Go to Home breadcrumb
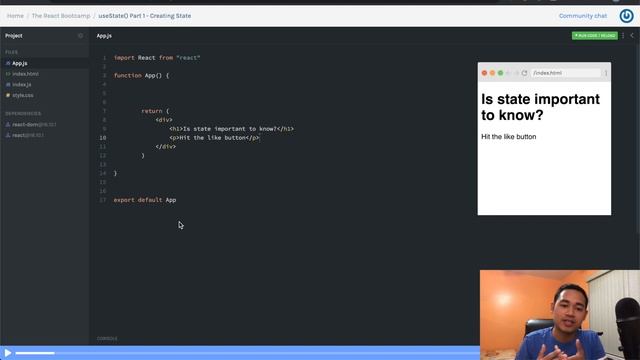Screen dimensions: 640x360 coord(15,16)
